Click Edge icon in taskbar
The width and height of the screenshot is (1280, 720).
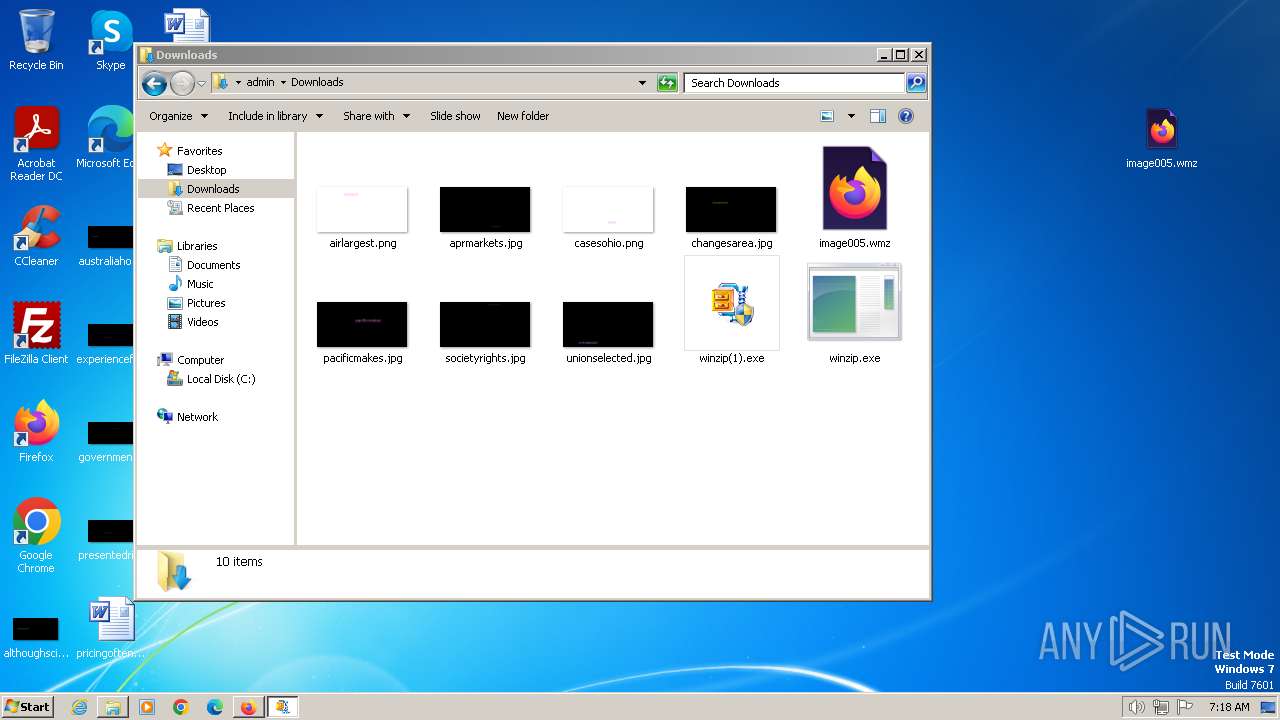pyautogui.click(x=215, y=707)
